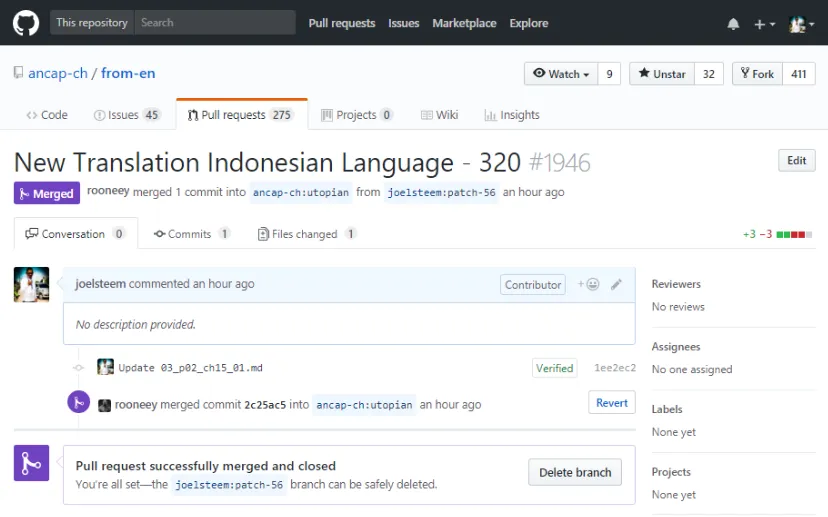
Task: Select the Files changed 1 tab
Action: (x=307, y=233)
